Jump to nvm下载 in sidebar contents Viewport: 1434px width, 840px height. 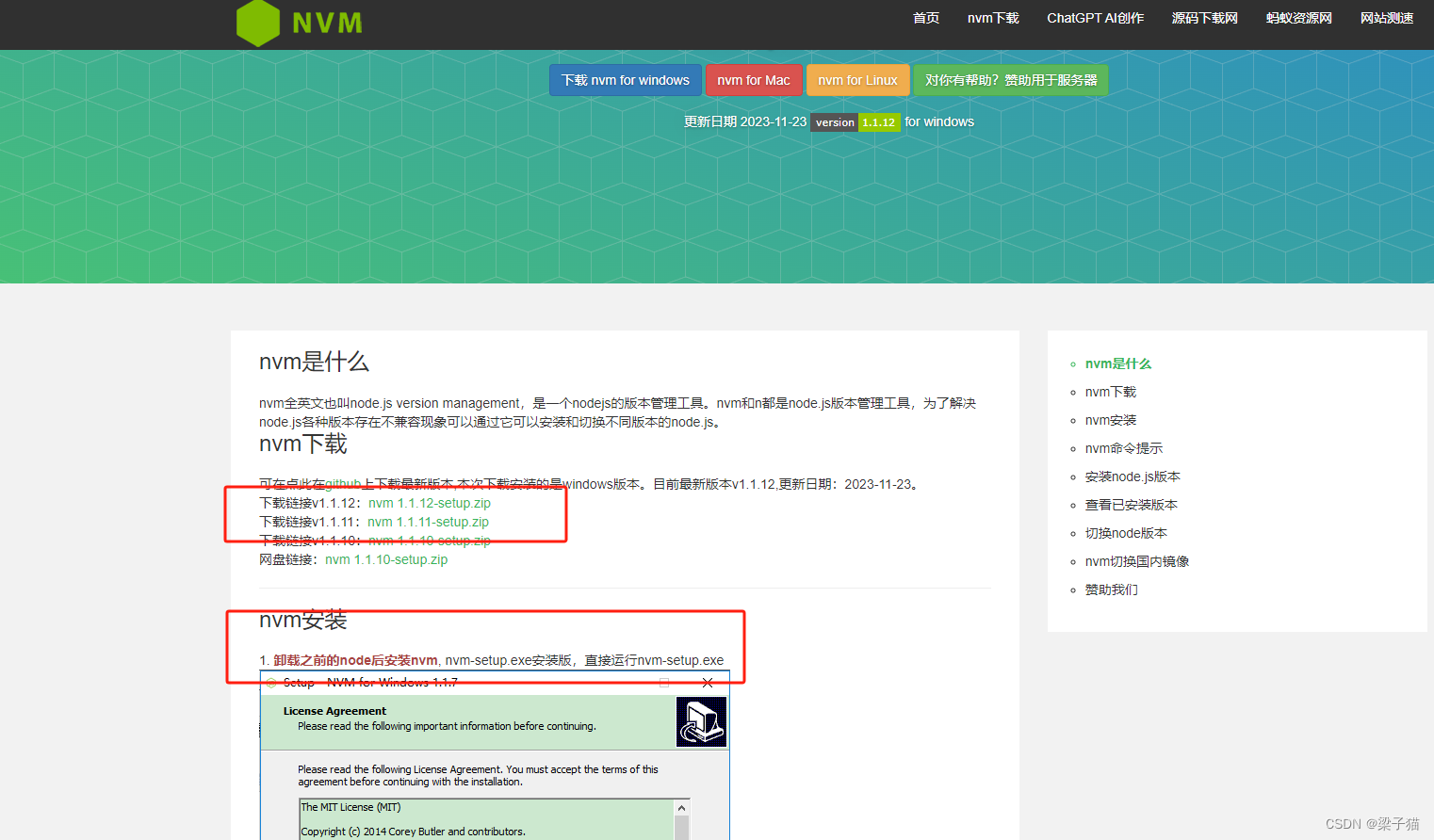[x=1111, y=392]
